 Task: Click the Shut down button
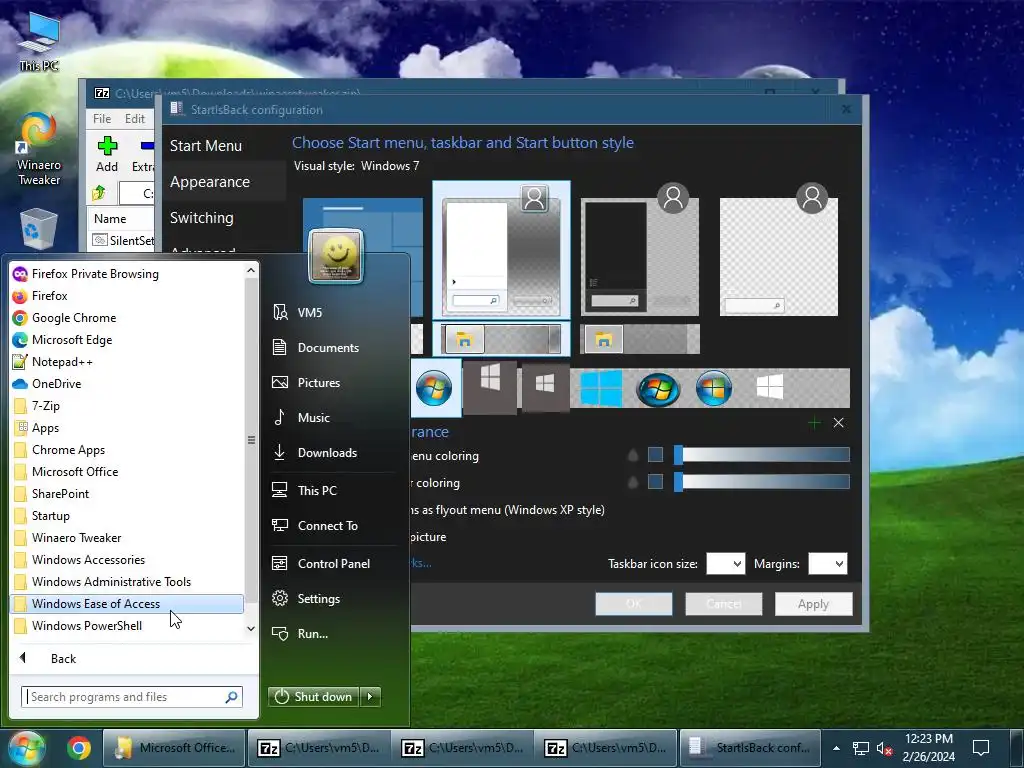pos(313,697)
